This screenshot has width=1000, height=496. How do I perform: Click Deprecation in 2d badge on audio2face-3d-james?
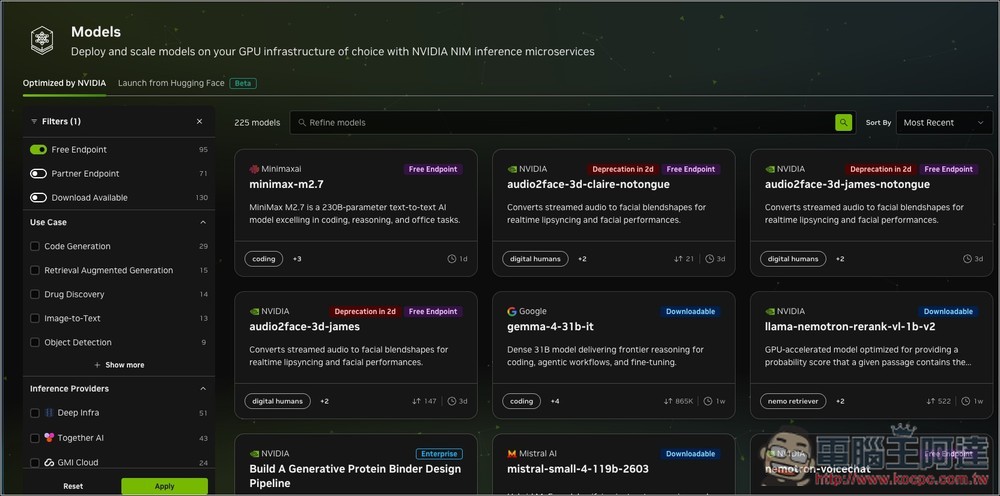pos(365,312)
